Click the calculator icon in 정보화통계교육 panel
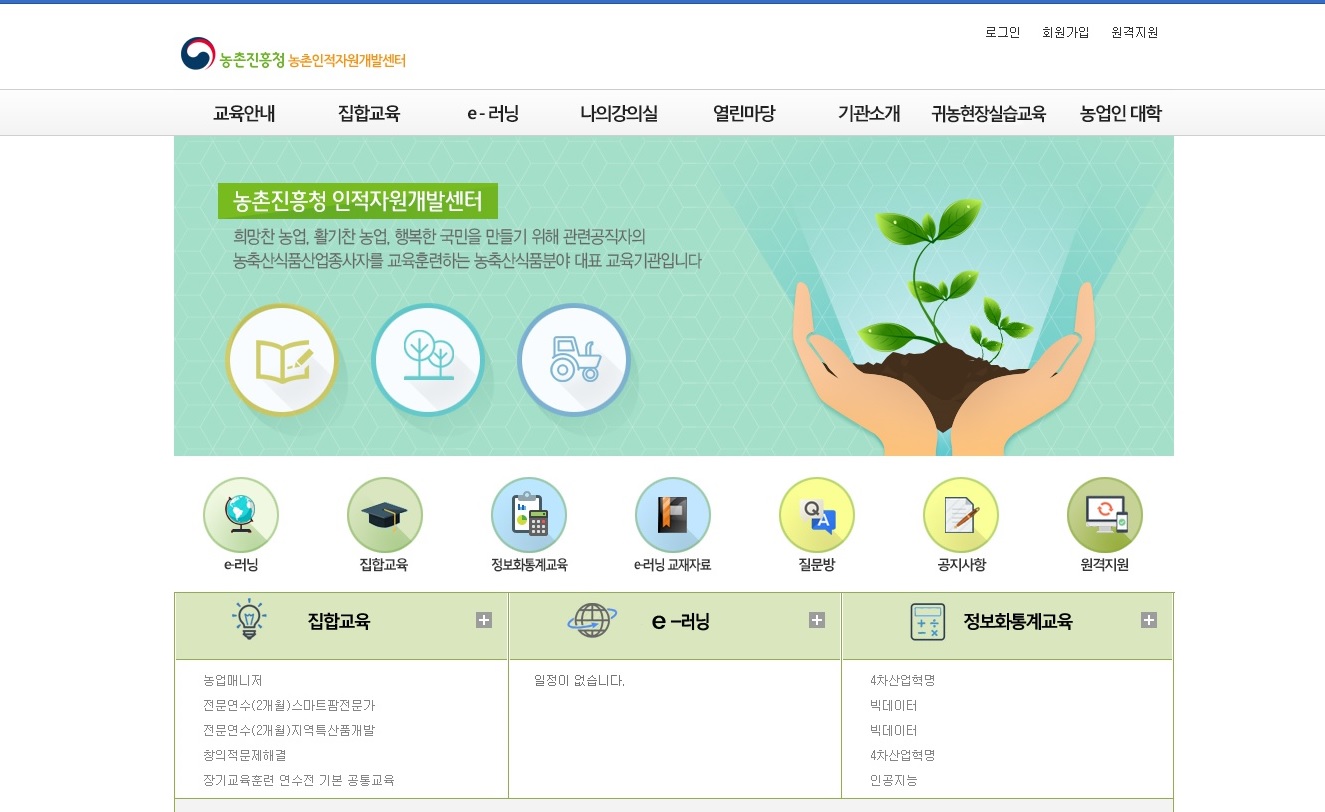 pos(928,621)
